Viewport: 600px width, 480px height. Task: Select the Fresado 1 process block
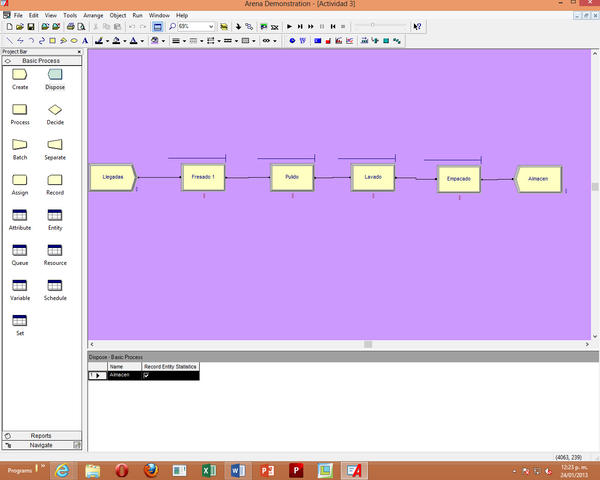(203, 177)
